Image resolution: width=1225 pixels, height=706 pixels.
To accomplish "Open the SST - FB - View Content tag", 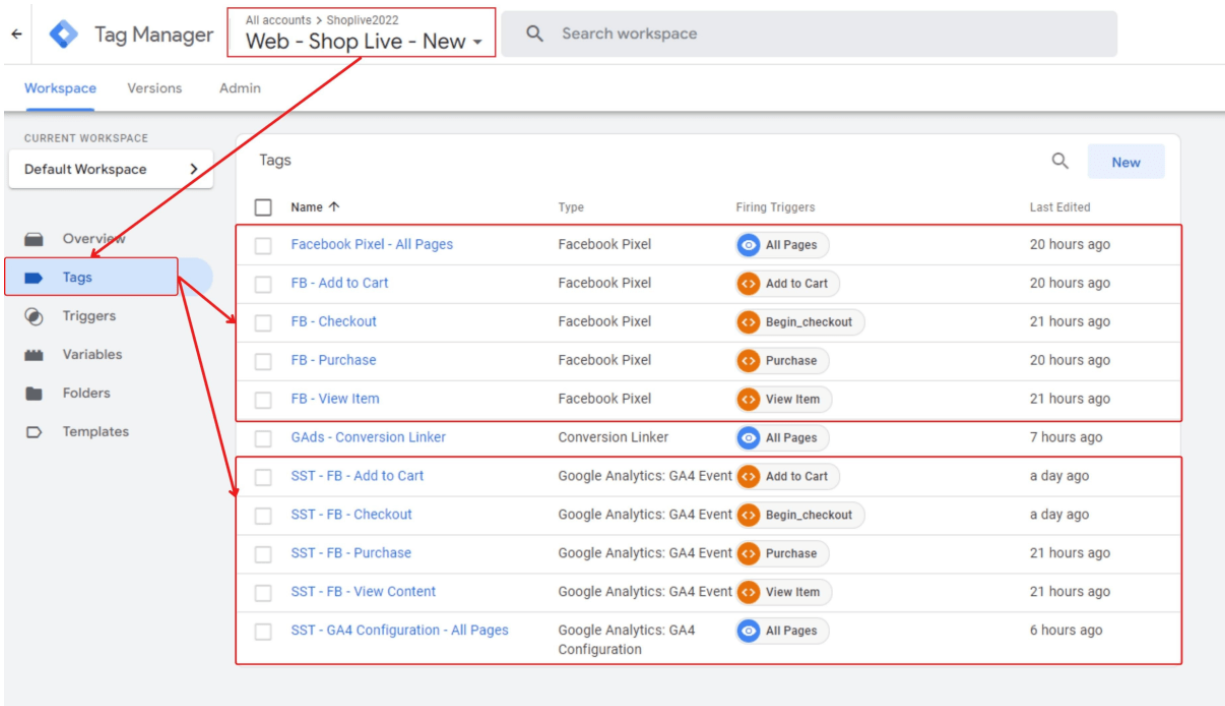I will pos(363,592).
